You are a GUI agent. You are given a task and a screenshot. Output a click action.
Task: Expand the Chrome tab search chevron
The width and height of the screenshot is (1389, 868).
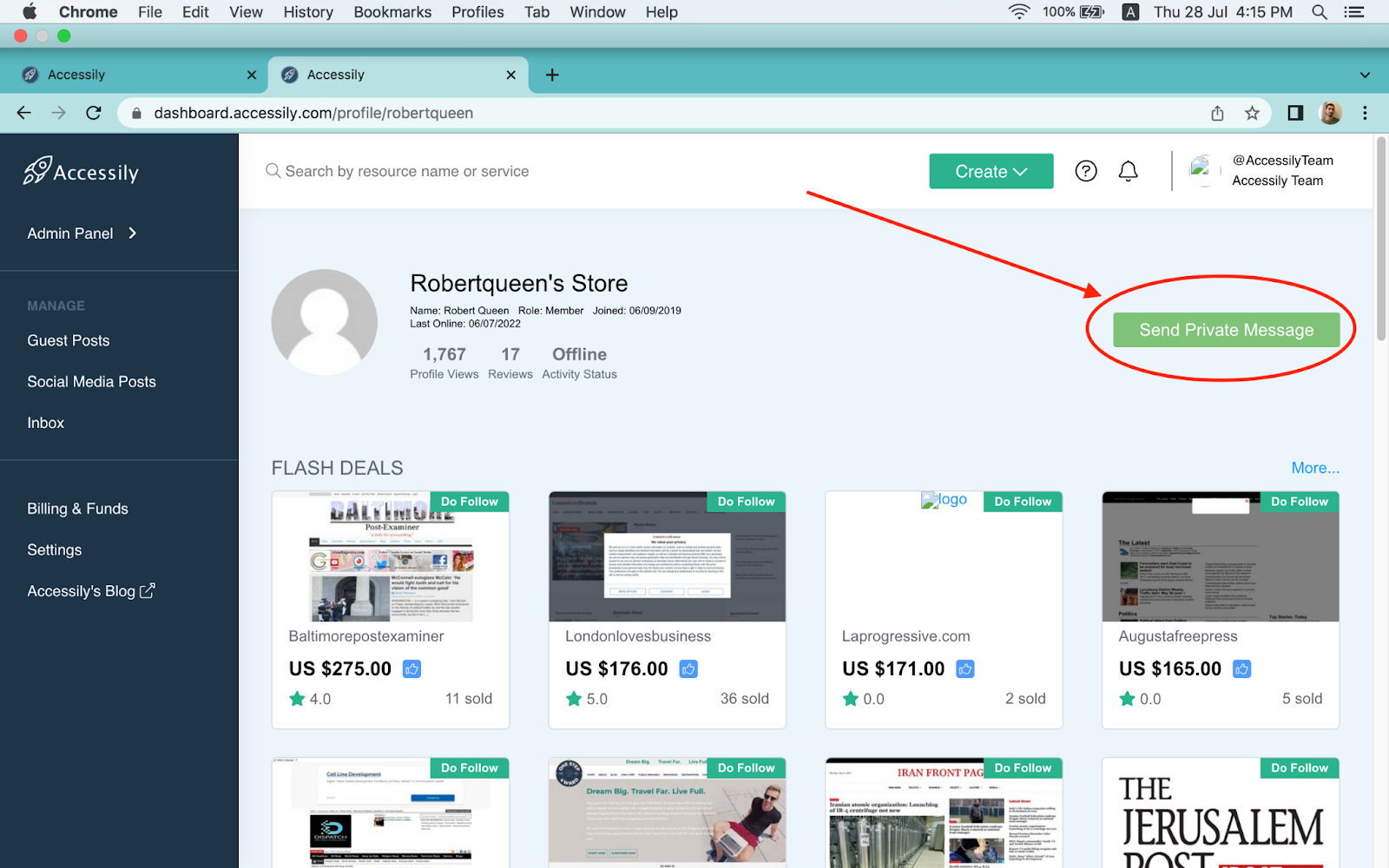[x=1365, y=75]
